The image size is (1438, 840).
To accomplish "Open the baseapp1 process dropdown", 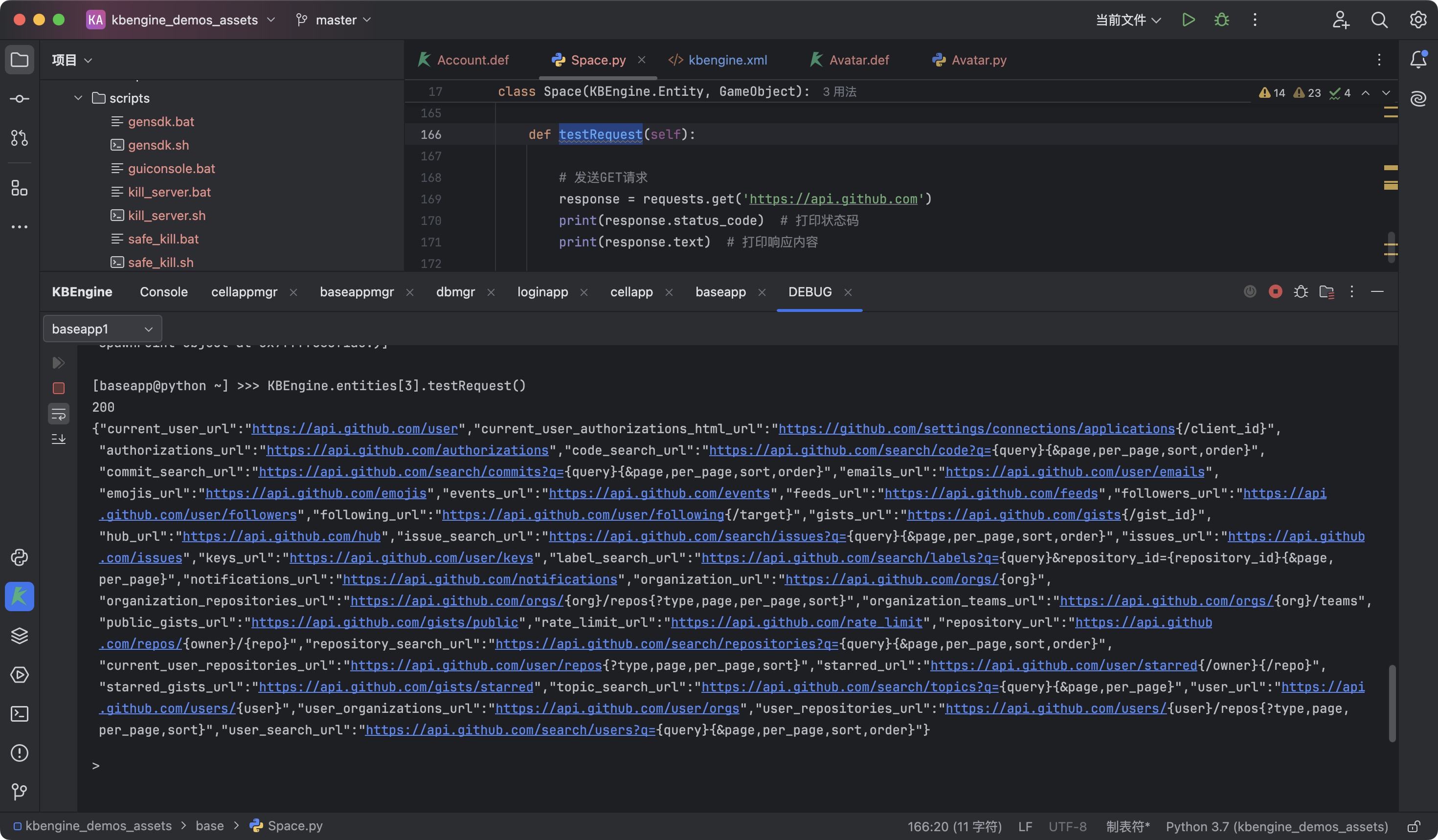I will tap(102, 329).
